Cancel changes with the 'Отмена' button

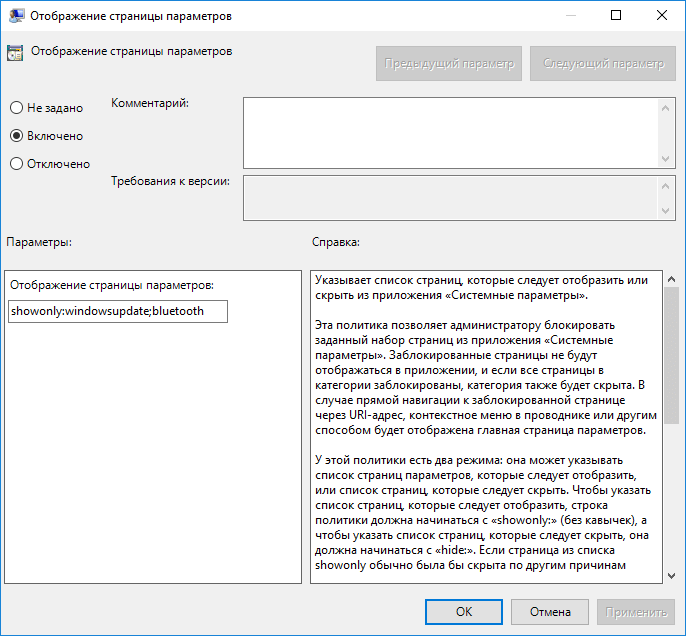[550, 612]
